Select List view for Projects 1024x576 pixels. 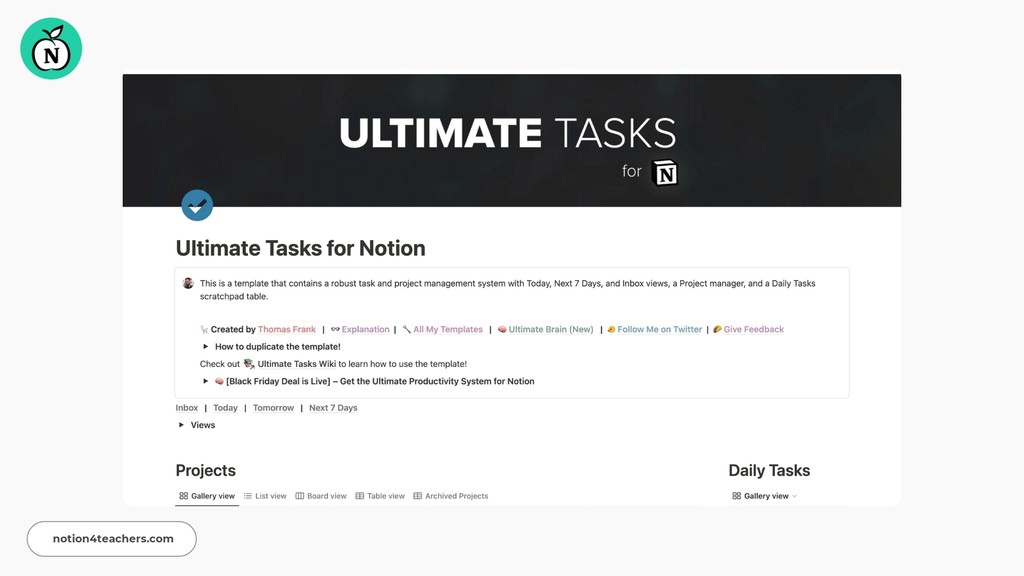(x=265, y=495)
